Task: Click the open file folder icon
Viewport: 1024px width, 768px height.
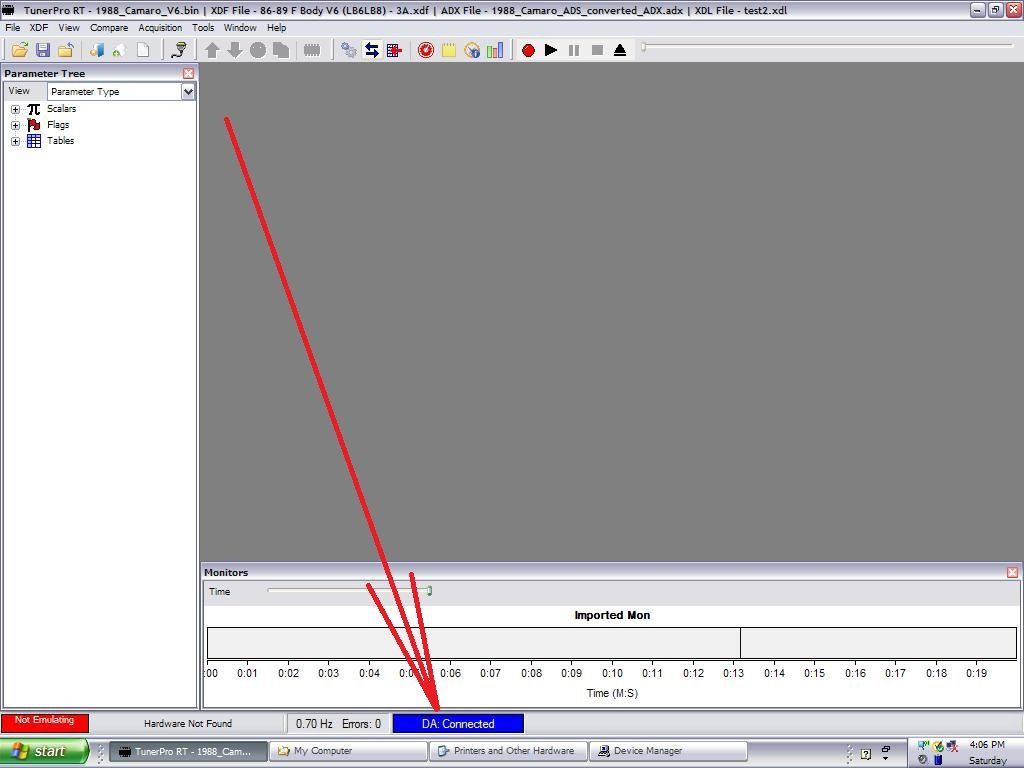Action: point(19,50)
